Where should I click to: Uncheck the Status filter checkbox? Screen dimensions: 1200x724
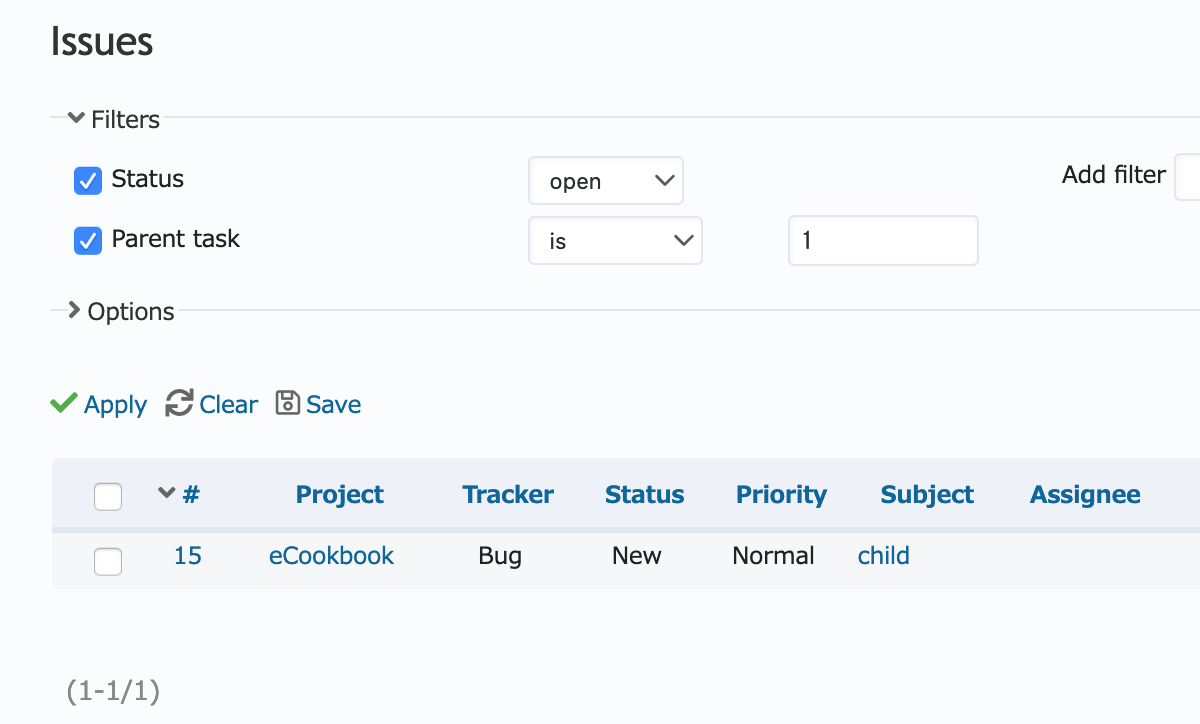88,181
